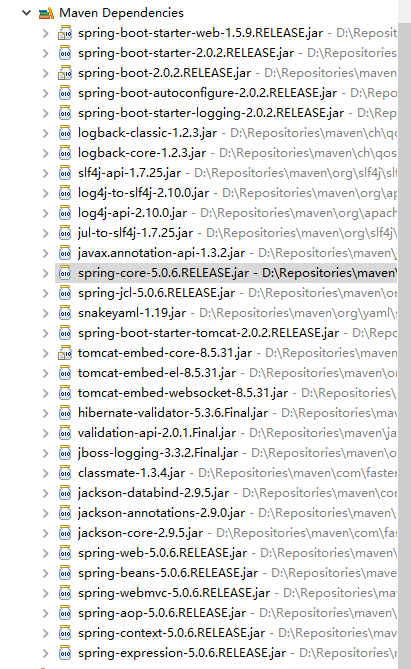Select the spring-aop-5.0.6.RELEASE.jar entry
The height and width of the screenshot is (669, 411).
point(162,613)
